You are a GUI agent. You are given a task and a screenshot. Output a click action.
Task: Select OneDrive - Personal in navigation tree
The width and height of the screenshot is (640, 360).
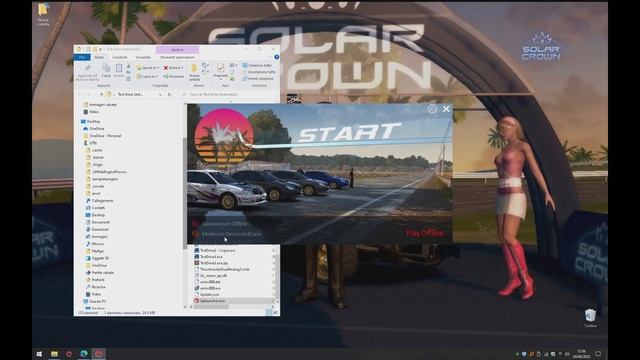(x=102, y=136)
